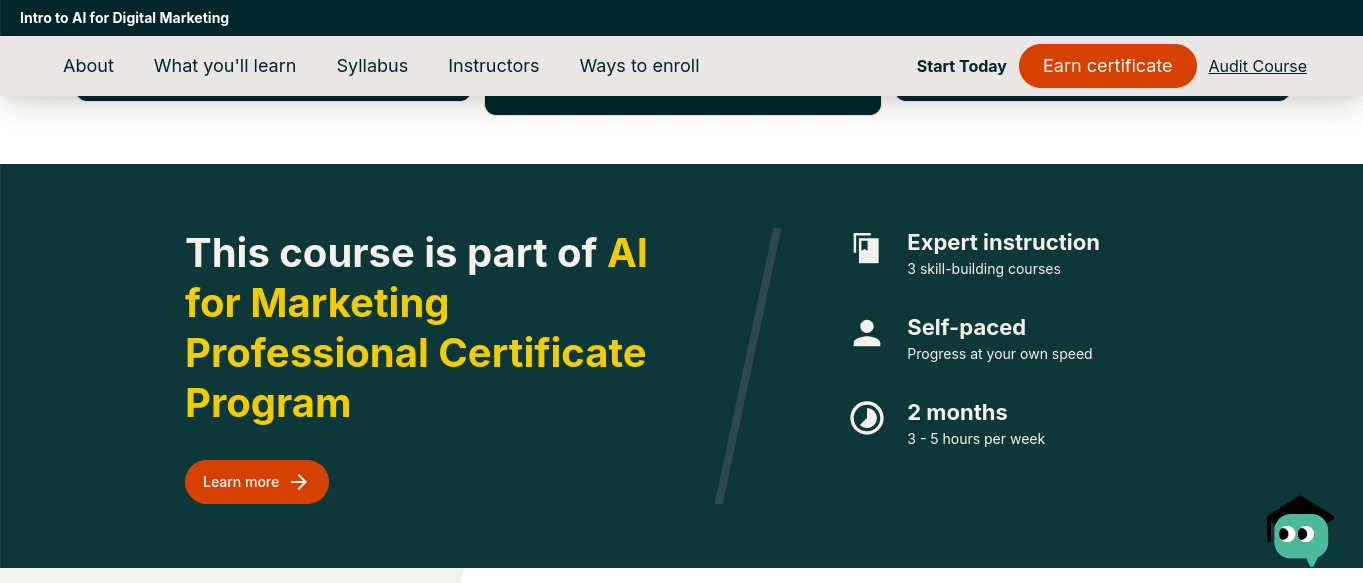Click Learn more about the certificate program
Image resolution: width=1363 pixels, height=583 pixels.
[x=256, y=482]
